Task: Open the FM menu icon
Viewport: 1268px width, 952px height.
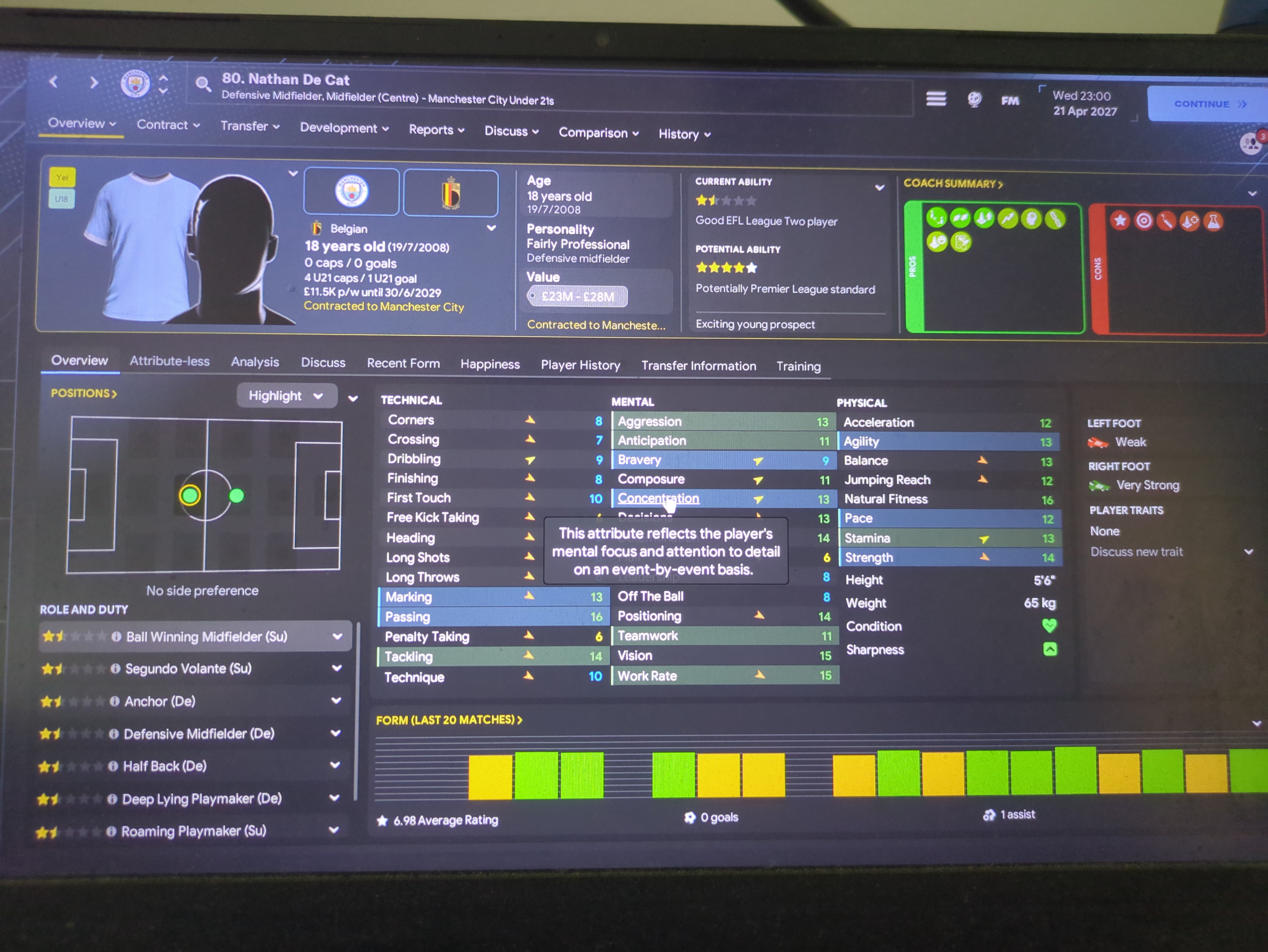Action: click(x=1010, y=101)
